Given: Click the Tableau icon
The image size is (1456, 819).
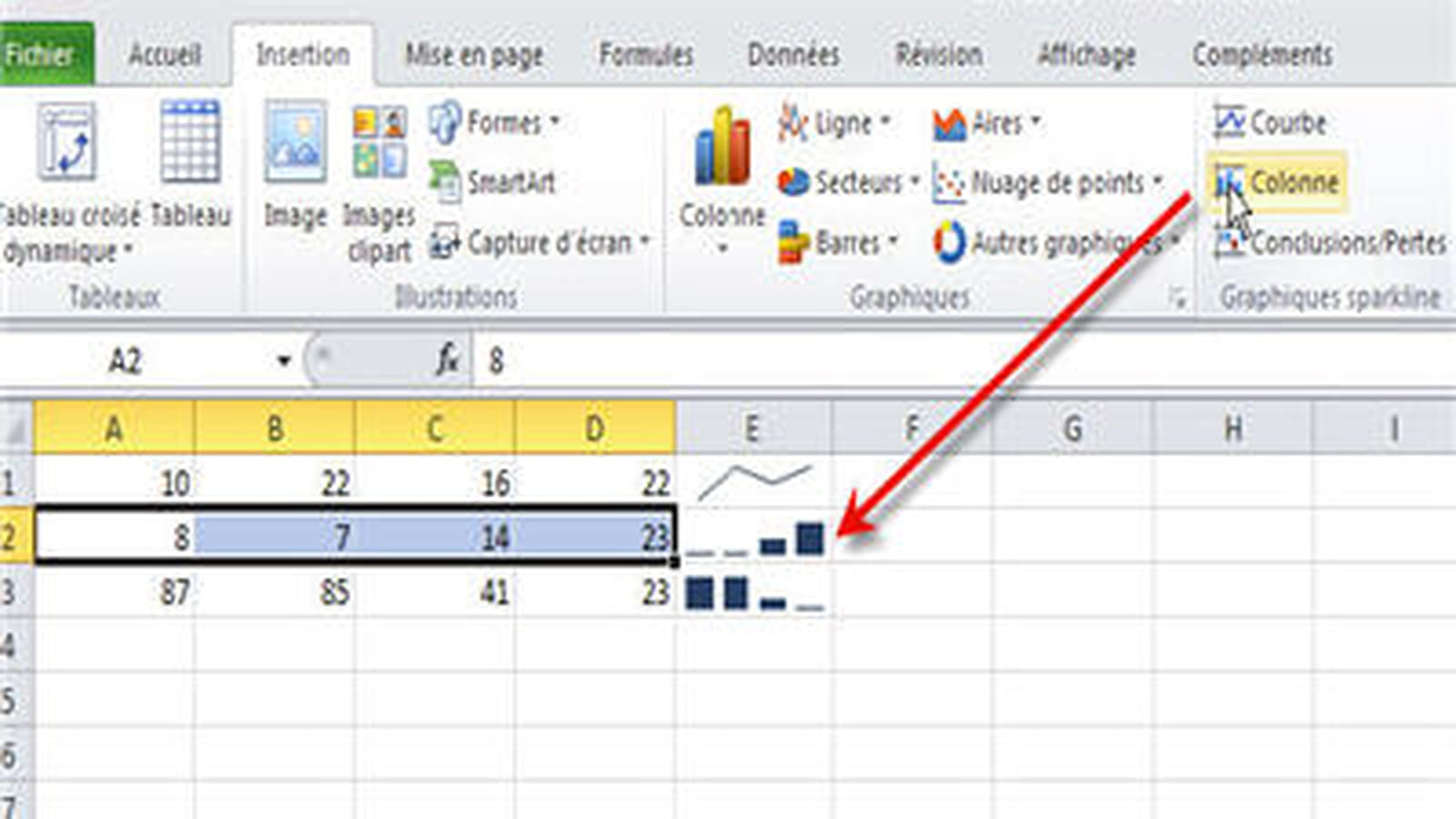Looking at the screenshot, I should (x=190, y=164).
